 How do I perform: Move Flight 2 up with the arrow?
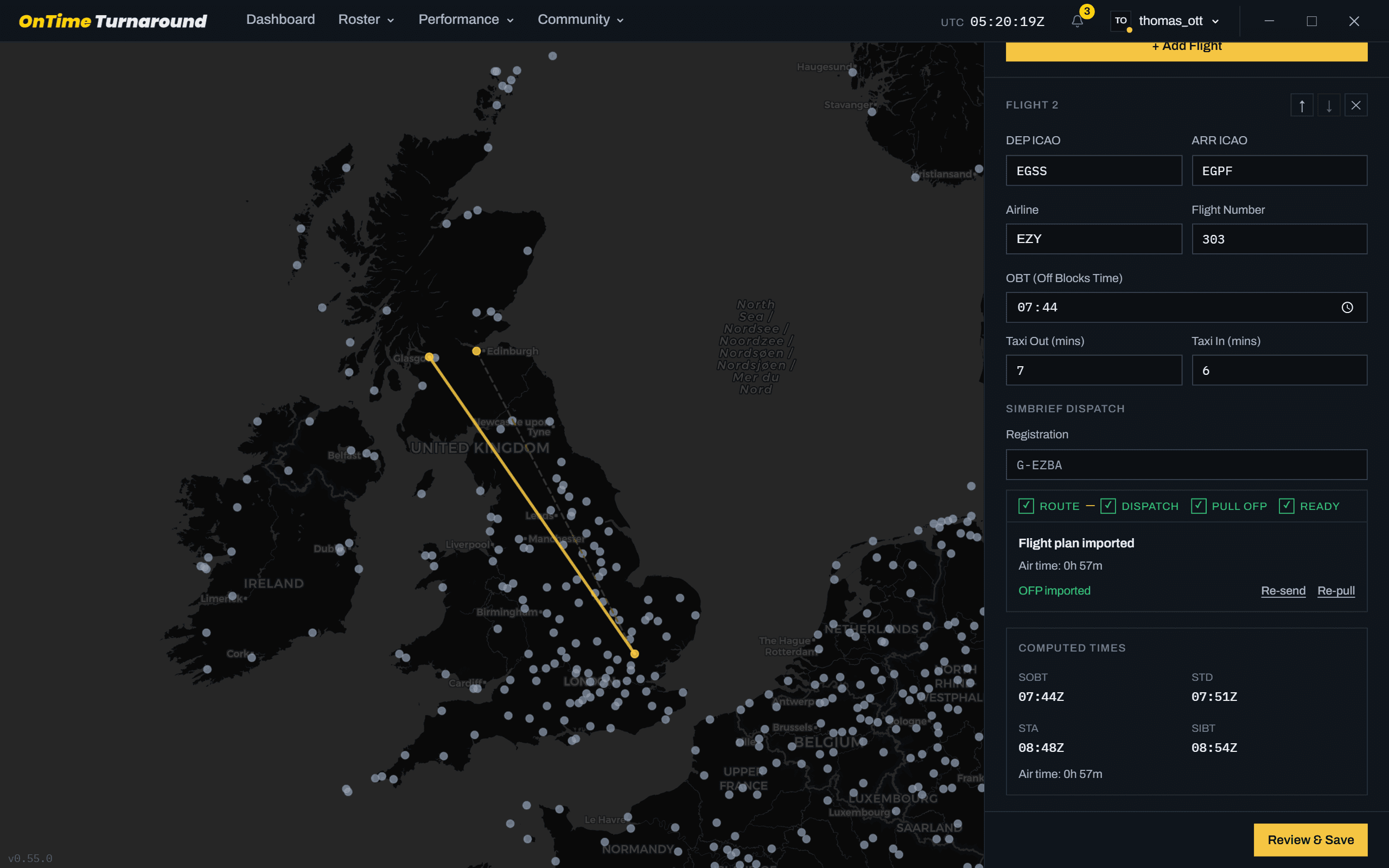click(x=1302, y=106)
